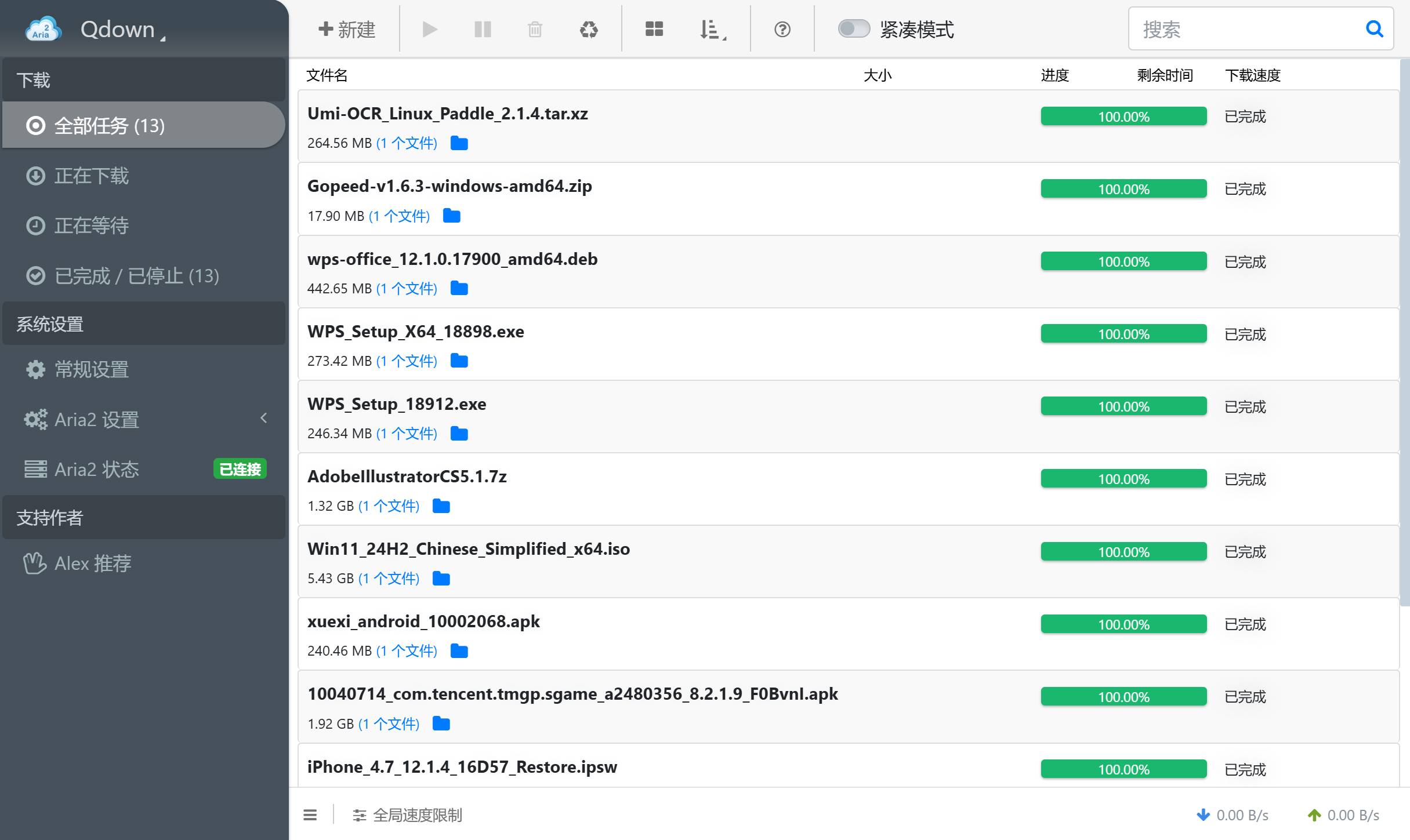Click progress bar of iPhone ipsw task
The image size is (1410, 840).
click(x=1123, y=769)
